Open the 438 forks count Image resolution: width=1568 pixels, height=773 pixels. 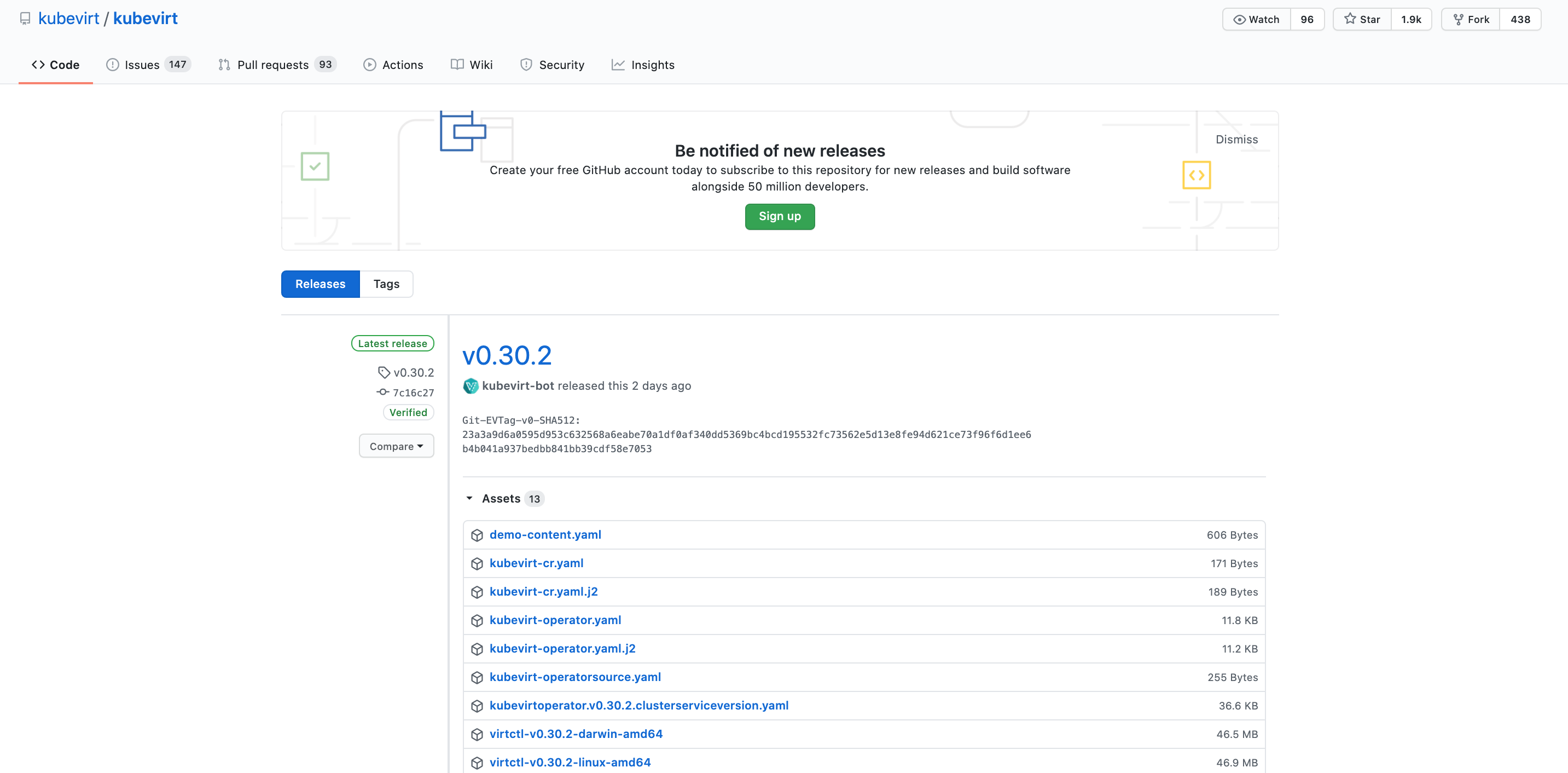pyautogui.click(x=1520, y=20)
